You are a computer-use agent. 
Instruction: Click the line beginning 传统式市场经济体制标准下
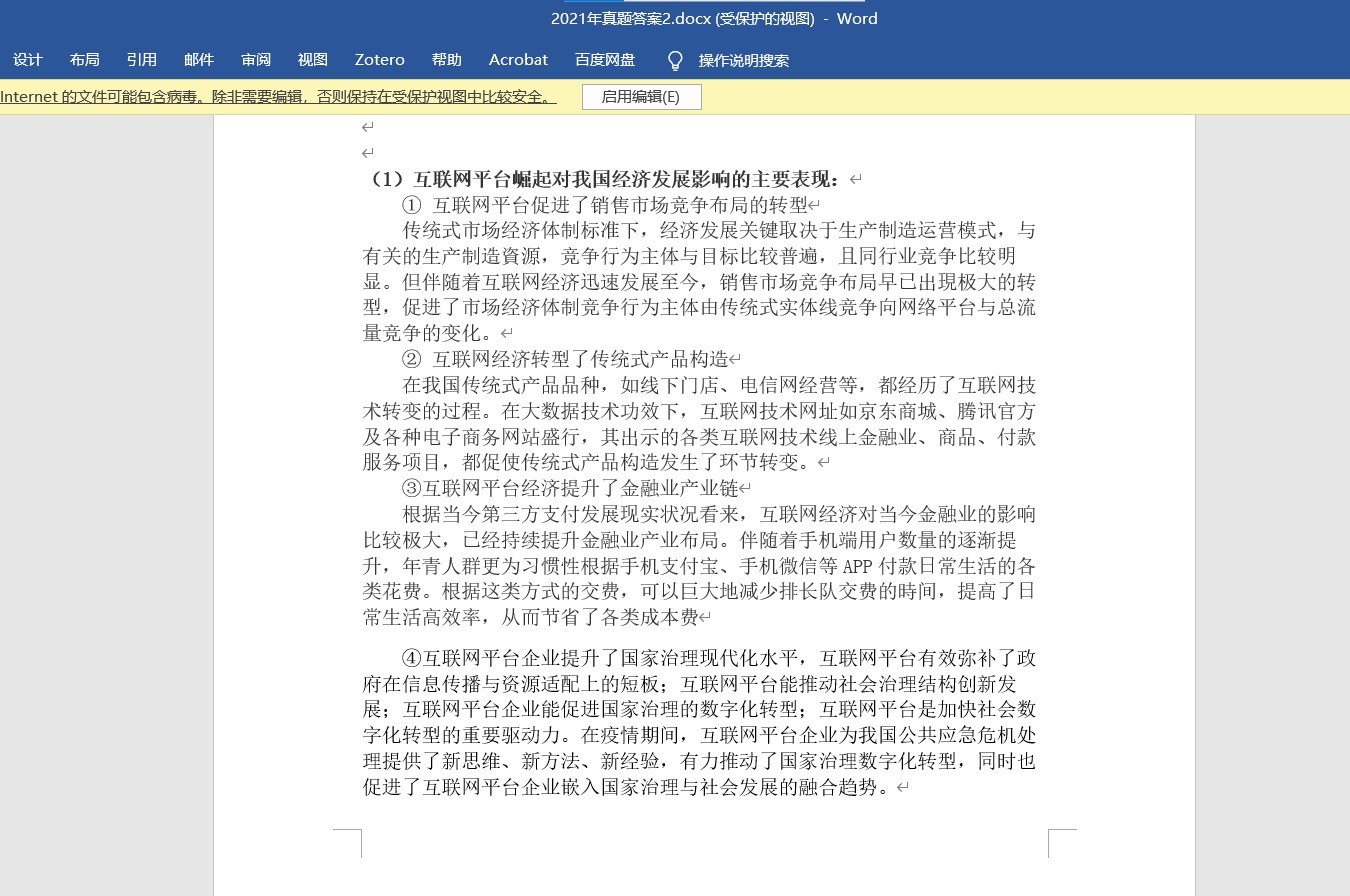(x=719, y=231)
